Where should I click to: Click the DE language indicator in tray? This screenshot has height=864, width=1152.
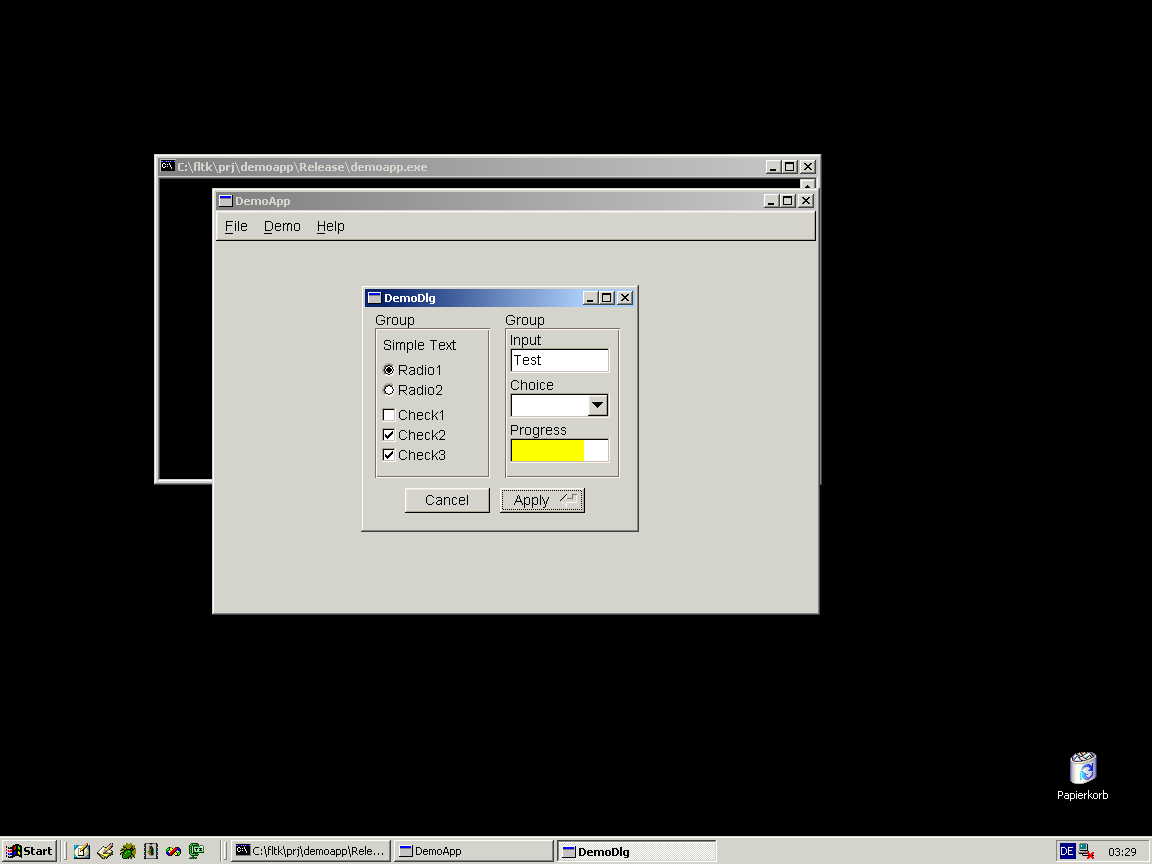click(x=1067, y=851)
